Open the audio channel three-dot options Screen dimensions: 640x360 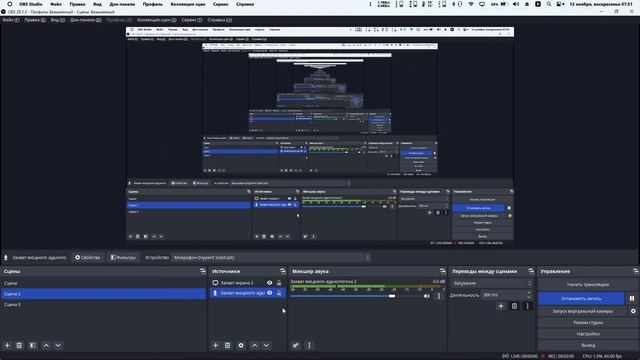pyautogui.click(x=439, y=296)
